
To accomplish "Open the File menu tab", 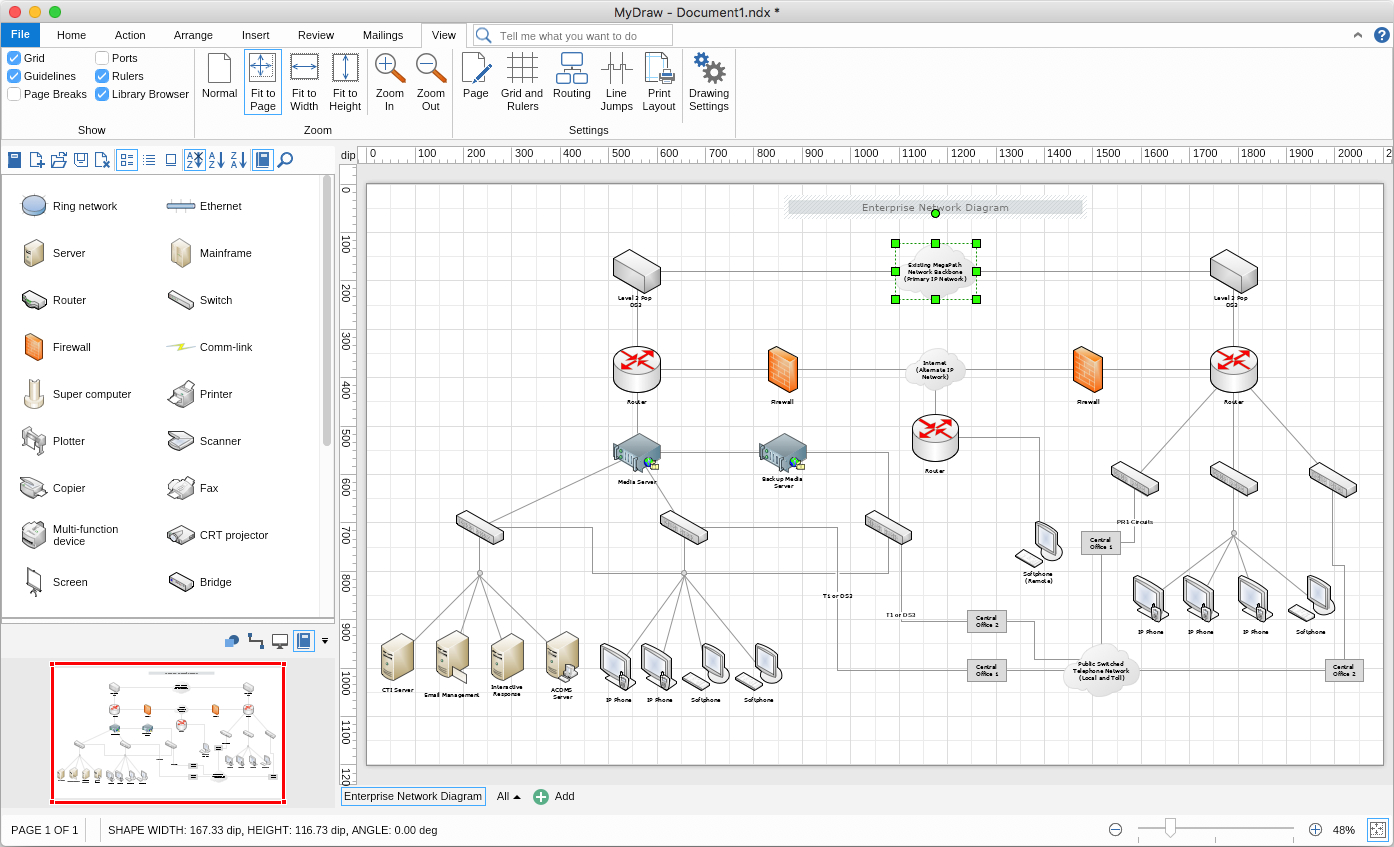I will coord(20,35).
